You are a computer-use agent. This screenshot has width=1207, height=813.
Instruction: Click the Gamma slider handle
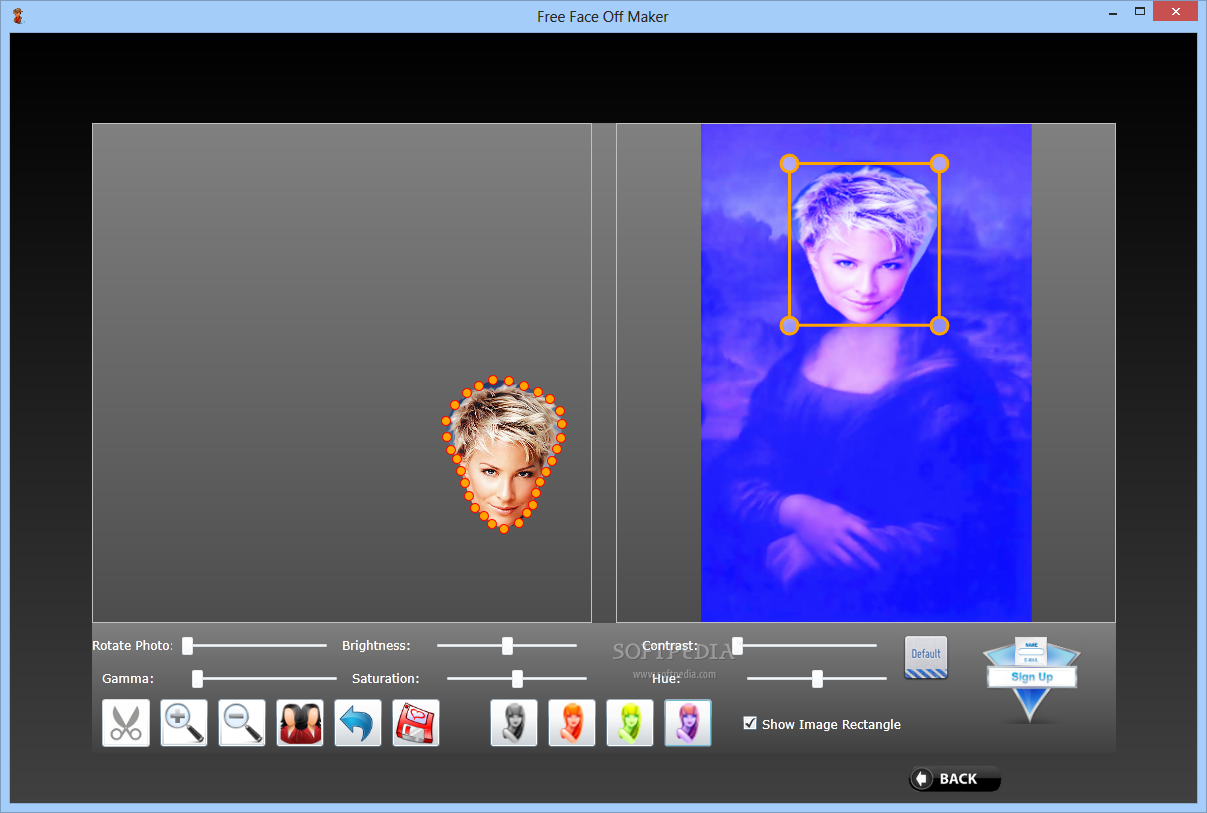coord(197,679)
